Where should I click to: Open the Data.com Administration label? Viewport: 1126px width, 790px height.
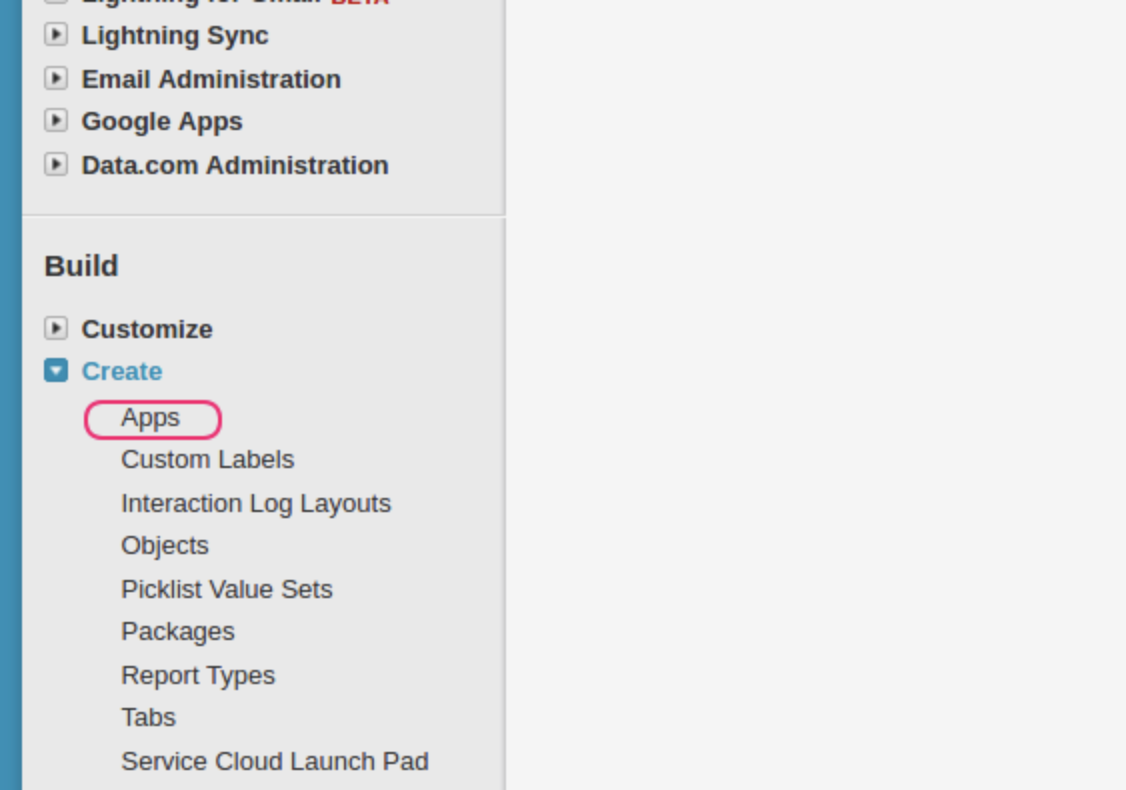click(x=235, y=164)
